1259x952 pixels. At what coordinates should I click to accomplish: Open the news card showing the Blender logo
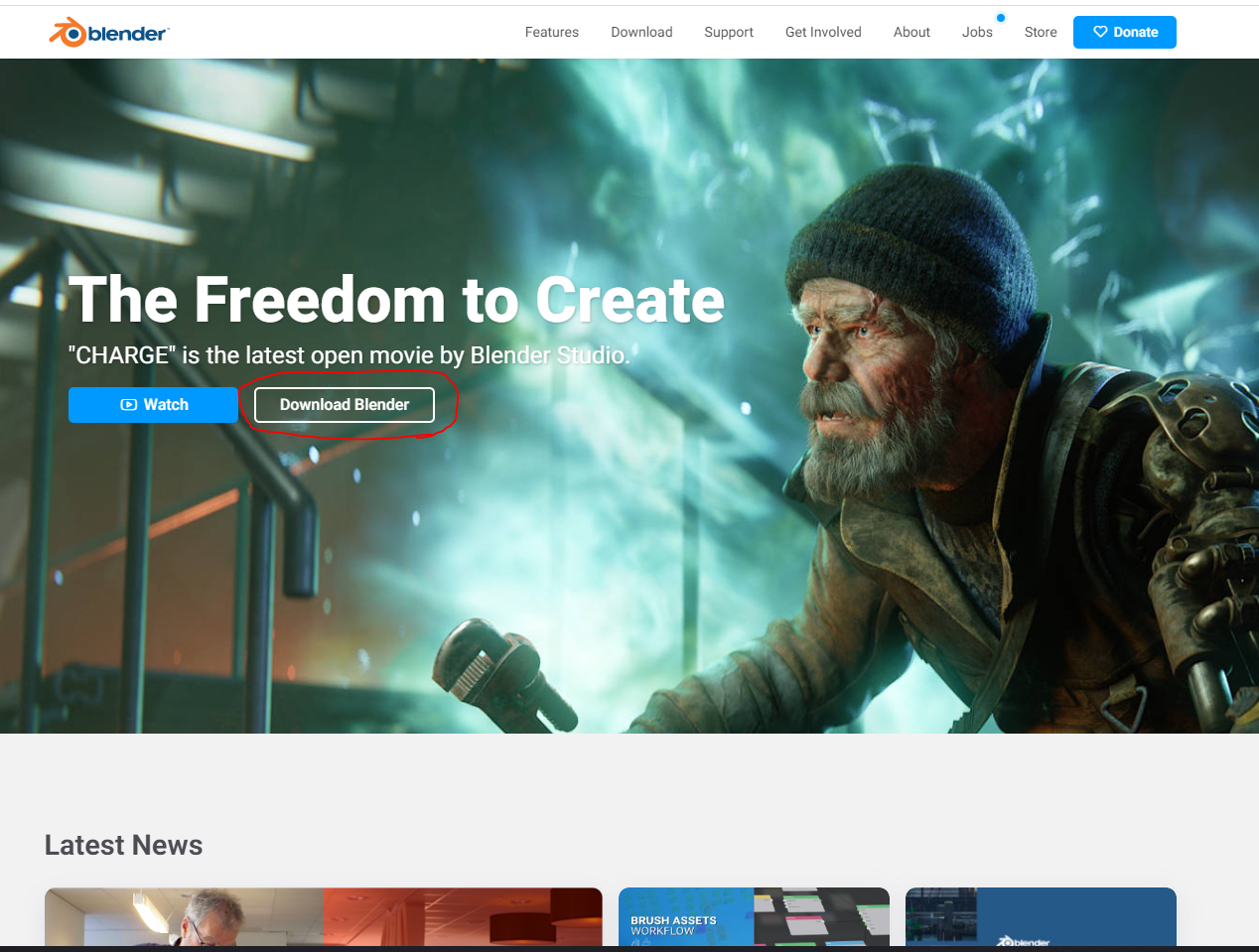point(1041,917)
